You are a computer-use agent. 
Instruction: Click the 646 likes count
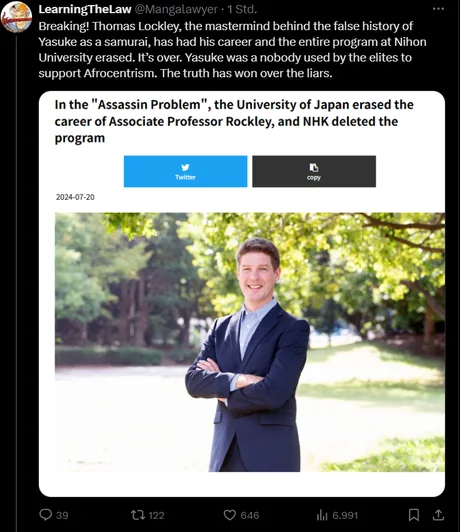tap(250, 515)
